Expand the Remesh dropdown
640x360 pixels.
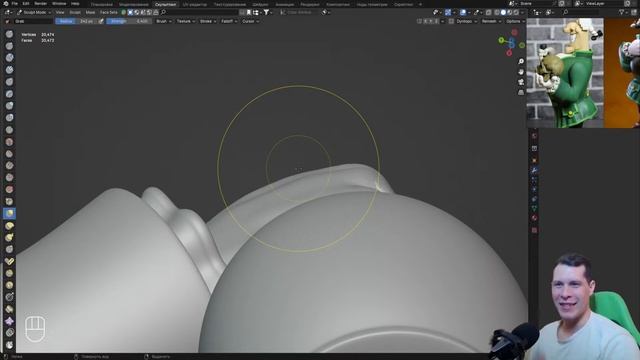(491, 21)
